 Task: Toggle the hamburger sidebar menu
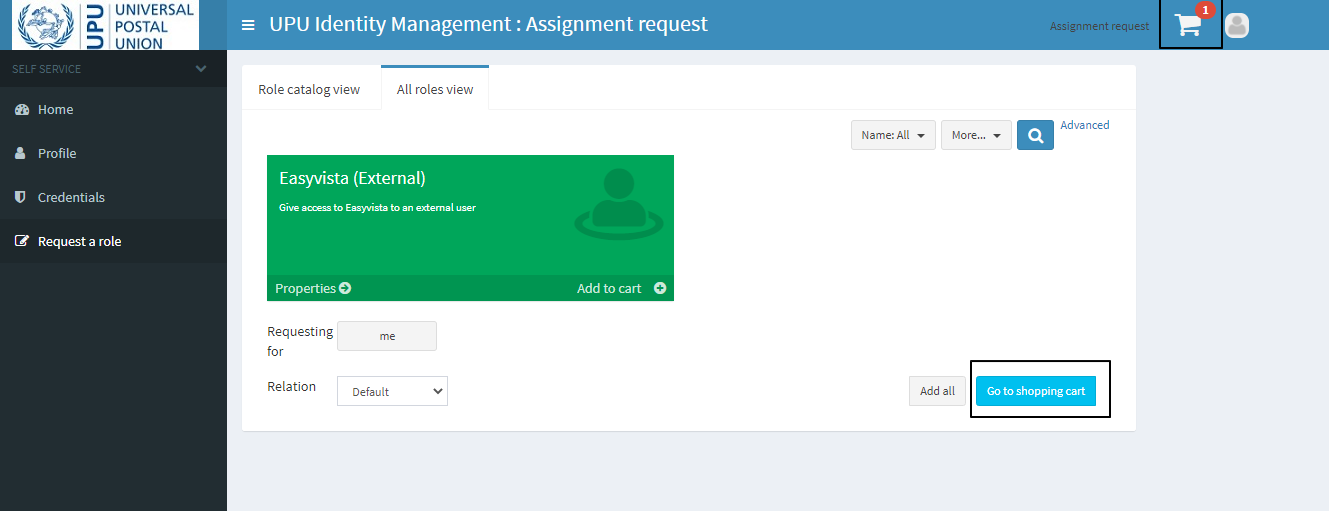248,25
